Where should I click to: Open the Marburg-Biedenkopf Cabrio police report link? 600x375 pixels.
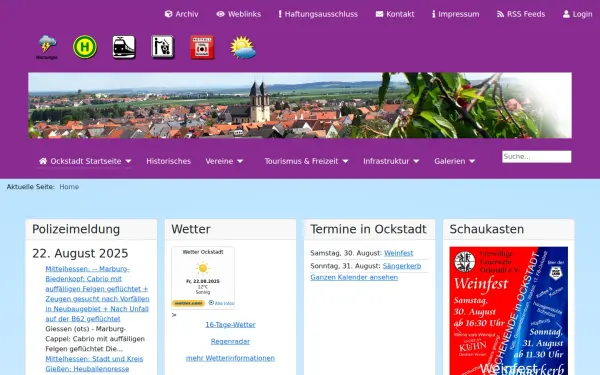tap(97, 294)
